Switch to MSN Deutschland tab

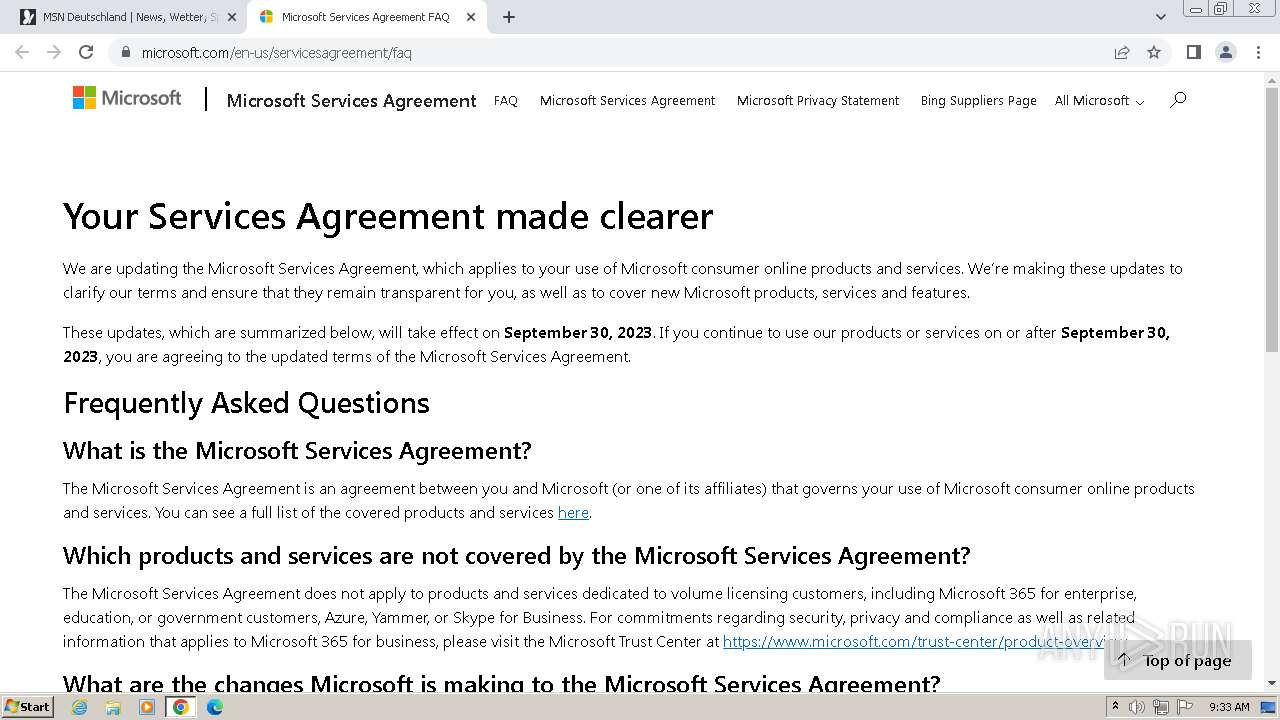130,17
